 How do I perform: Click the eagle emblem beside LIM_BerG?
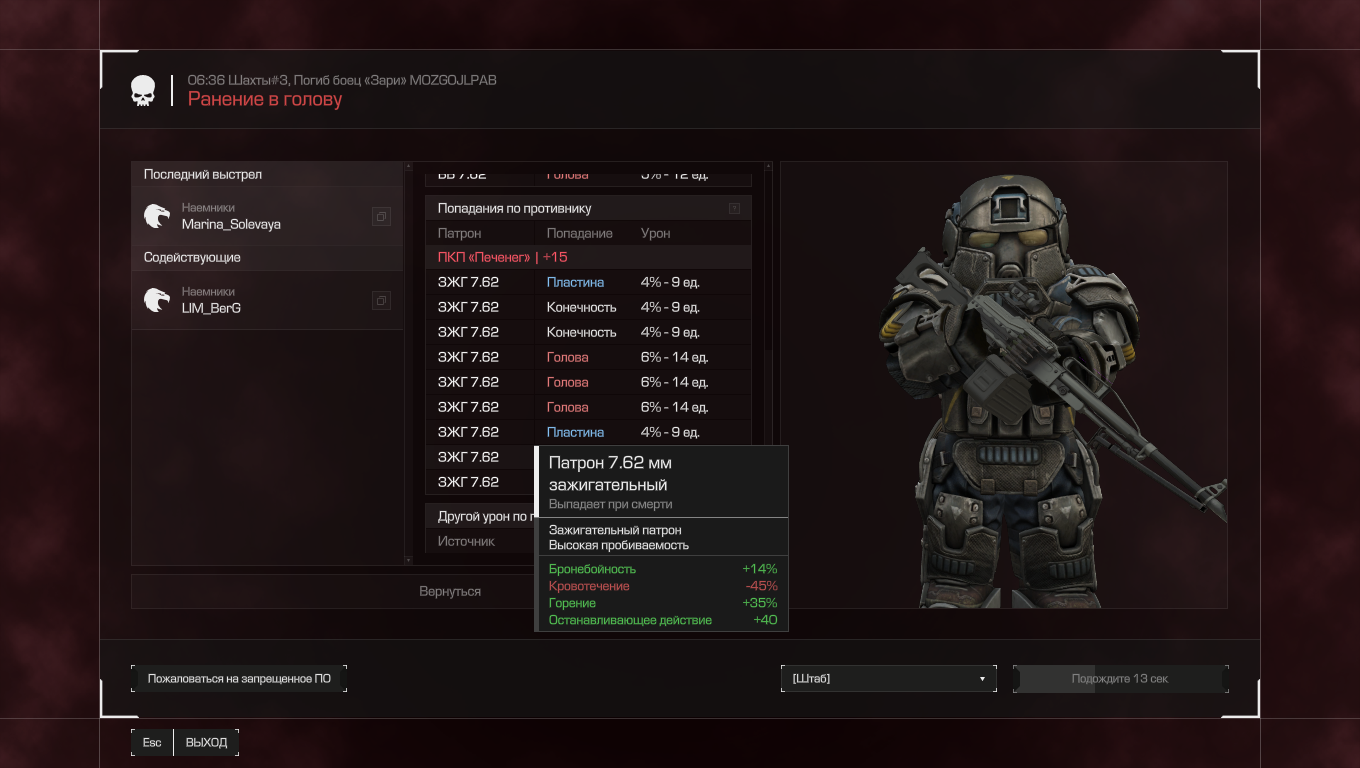[157, 300]
